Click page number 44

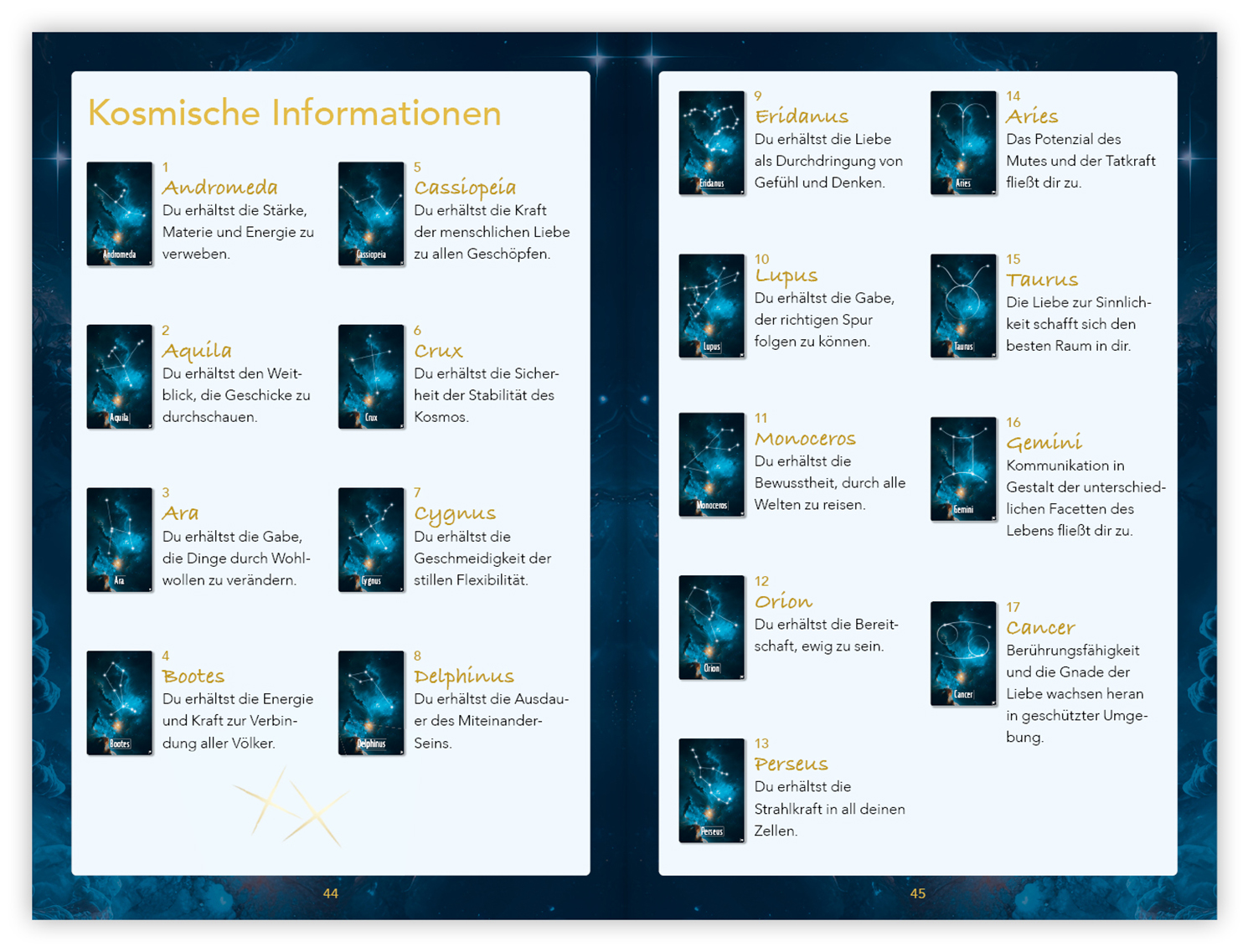(331, 893)
